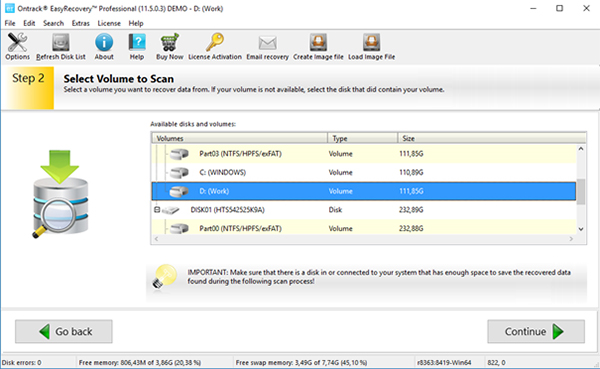Click the 232,89G size cell
Screen dimensions: 600x369
click(411, 210)
